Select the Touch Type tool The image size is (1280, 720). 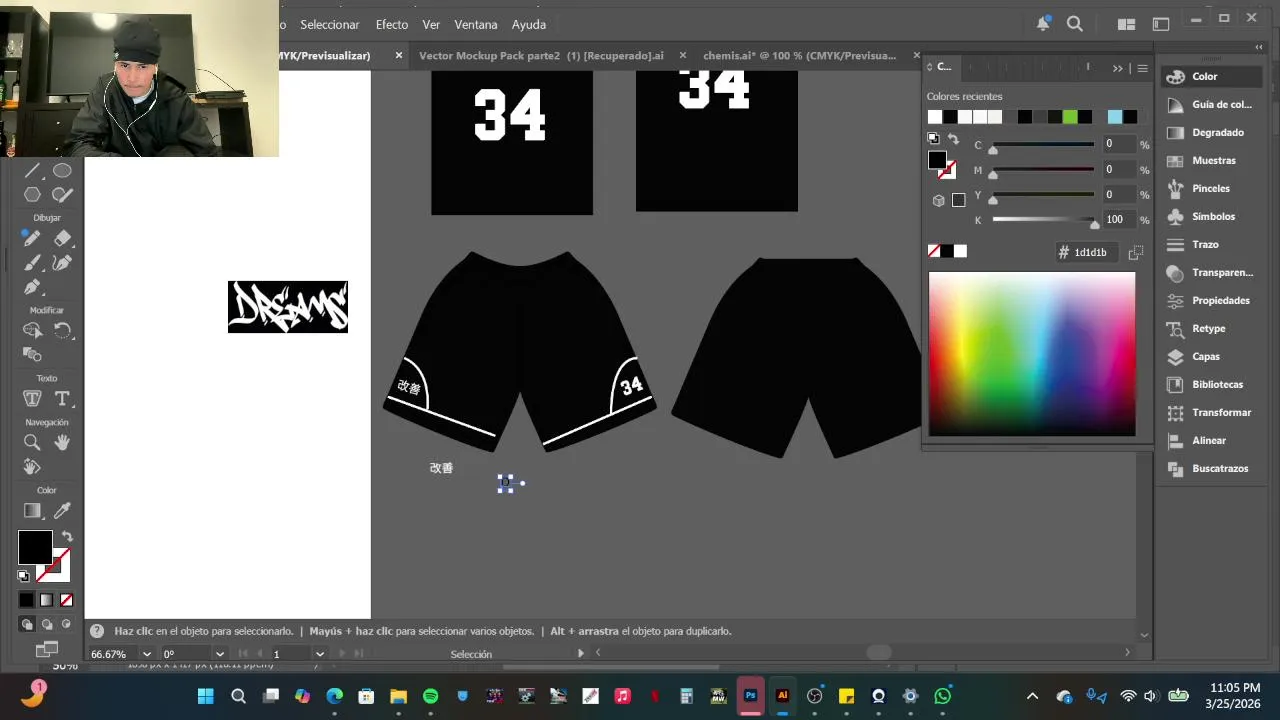pos(32,399)
